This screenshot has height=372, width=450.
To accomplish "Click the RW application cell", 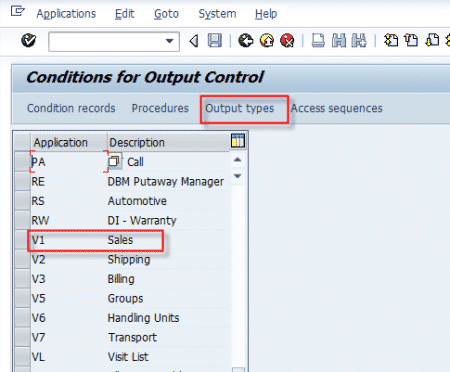I will pos(69,220).
